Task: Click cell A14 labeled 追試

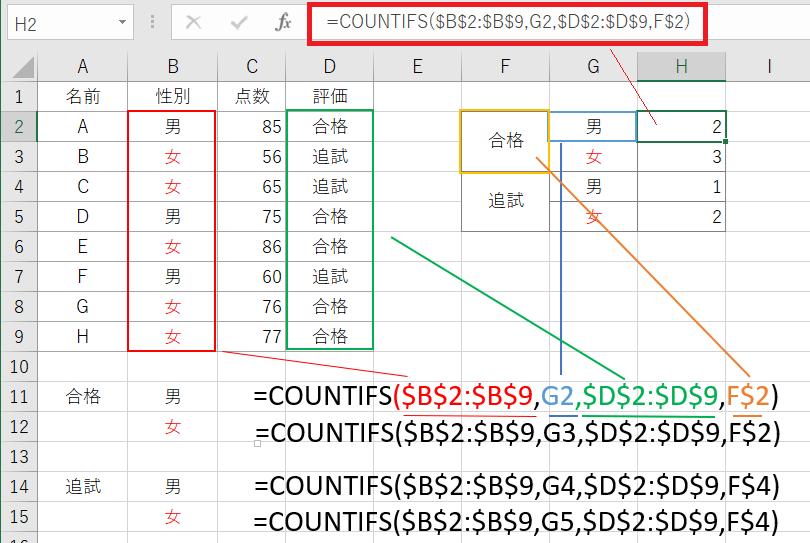Action: coord(83,486)
